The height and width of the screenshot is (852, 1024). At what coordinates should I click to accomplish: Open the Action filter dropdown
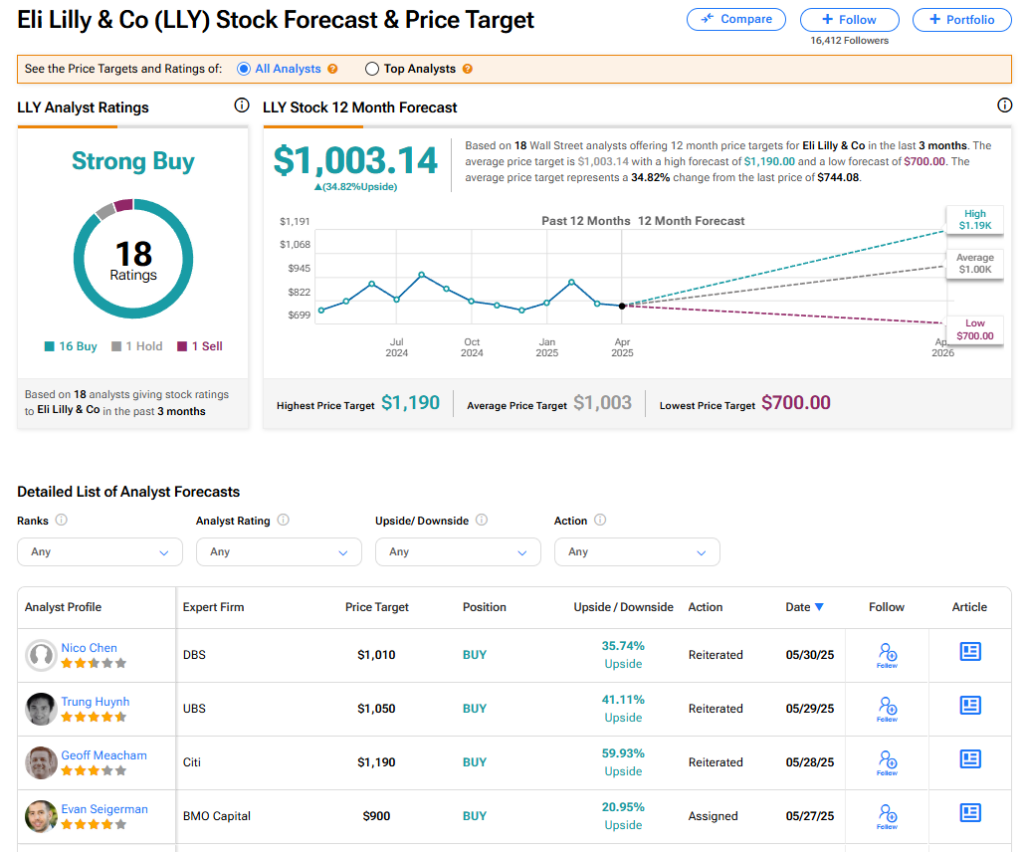[x=637, y=552]
